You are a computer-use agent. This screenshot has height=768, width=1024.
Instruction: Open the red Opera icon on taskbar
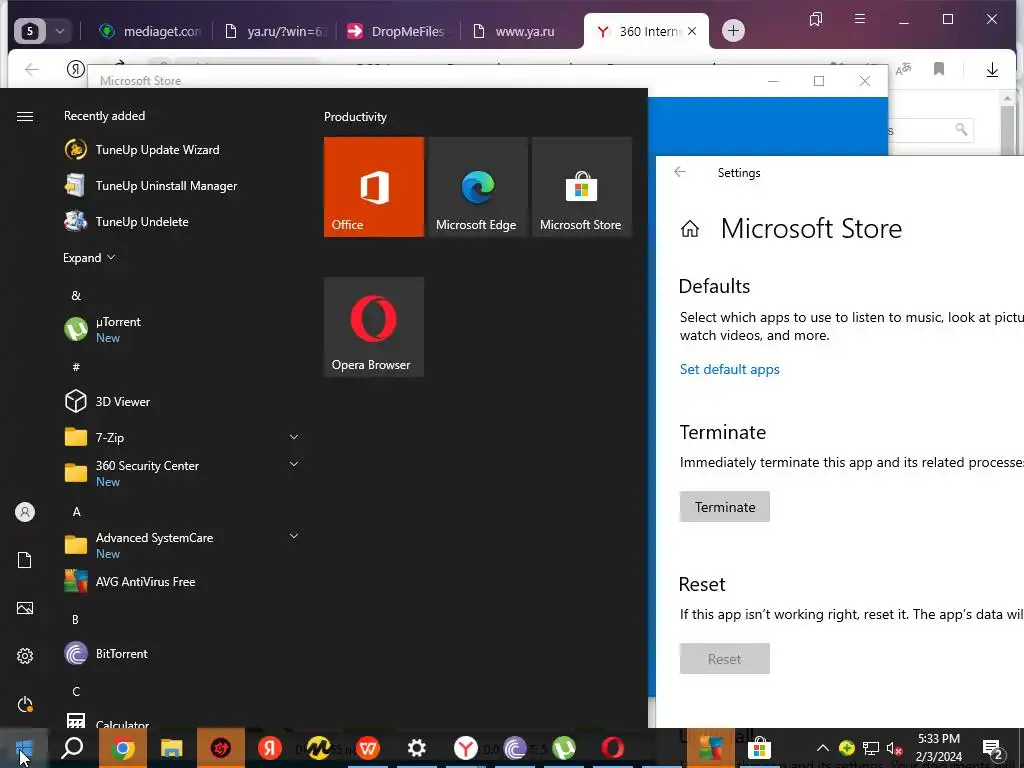point(613,748)
